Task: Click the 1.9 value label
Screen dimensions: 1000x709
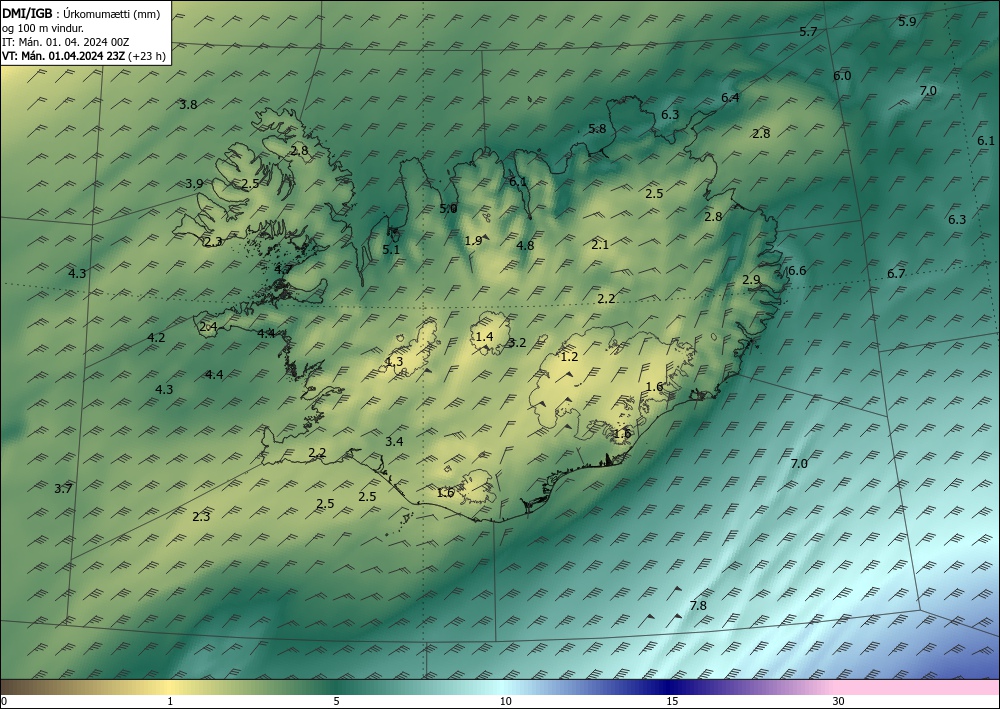Action: [x=473, y=241]
